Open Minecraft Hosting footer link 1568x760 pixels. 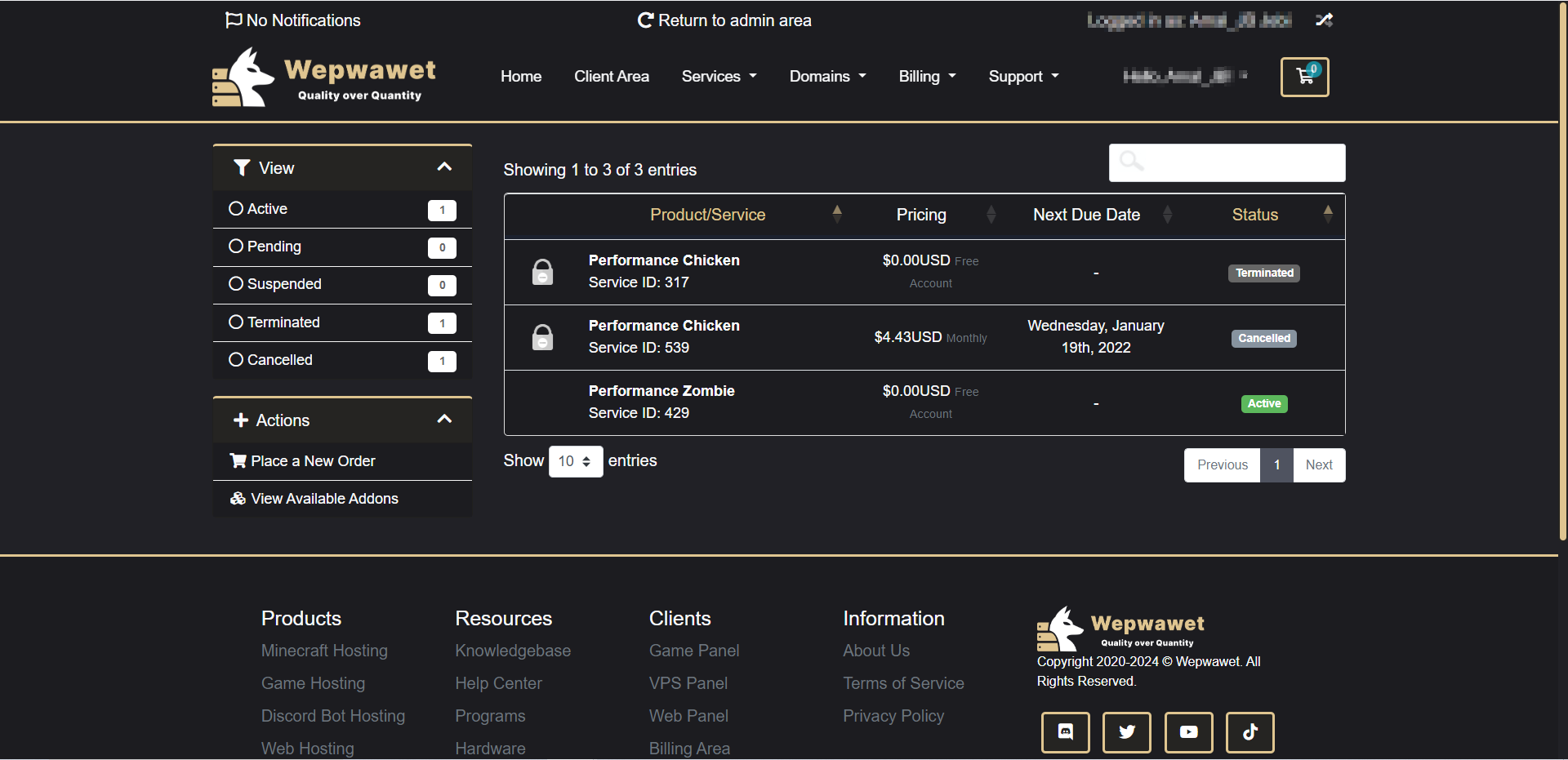click(x=324, y=651)
